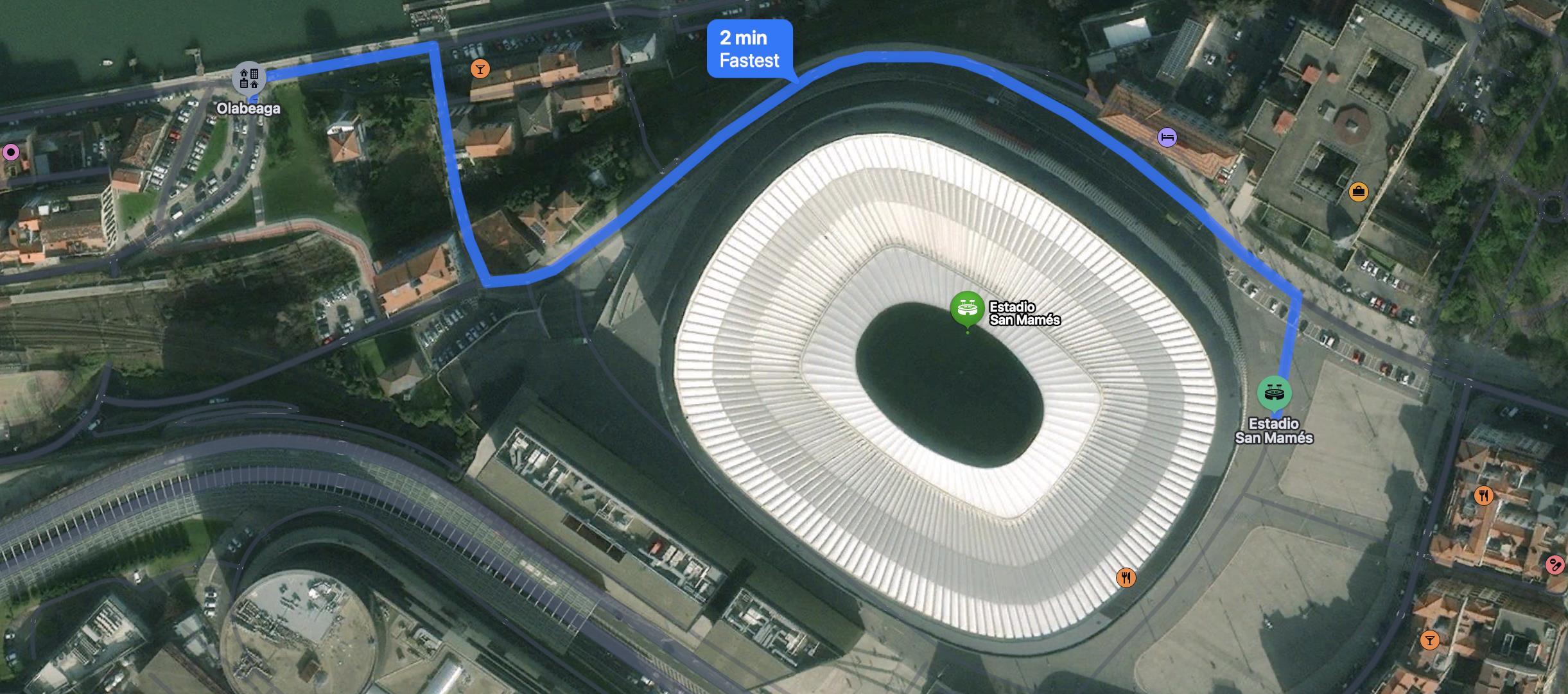
Task: Click the Olabeaga text label
Action: click(x=248, y=108)
